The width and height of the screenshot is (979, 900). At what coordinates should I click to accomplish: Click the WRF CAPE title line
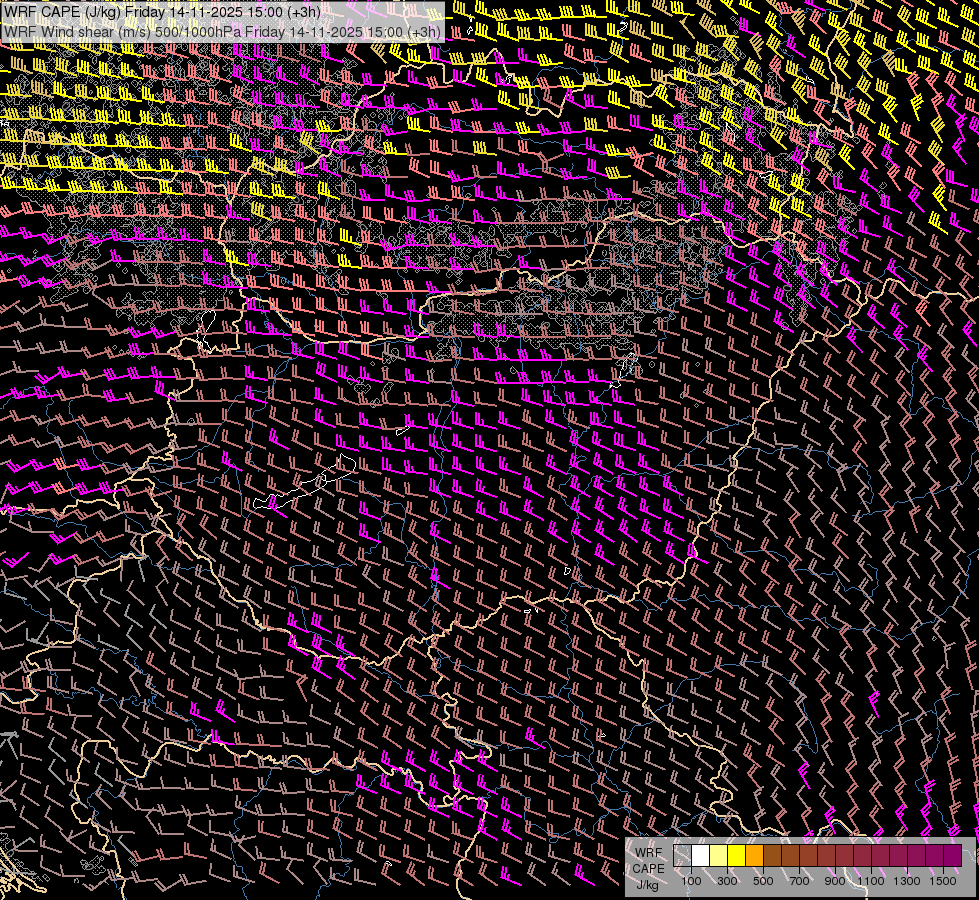[162, 12]
